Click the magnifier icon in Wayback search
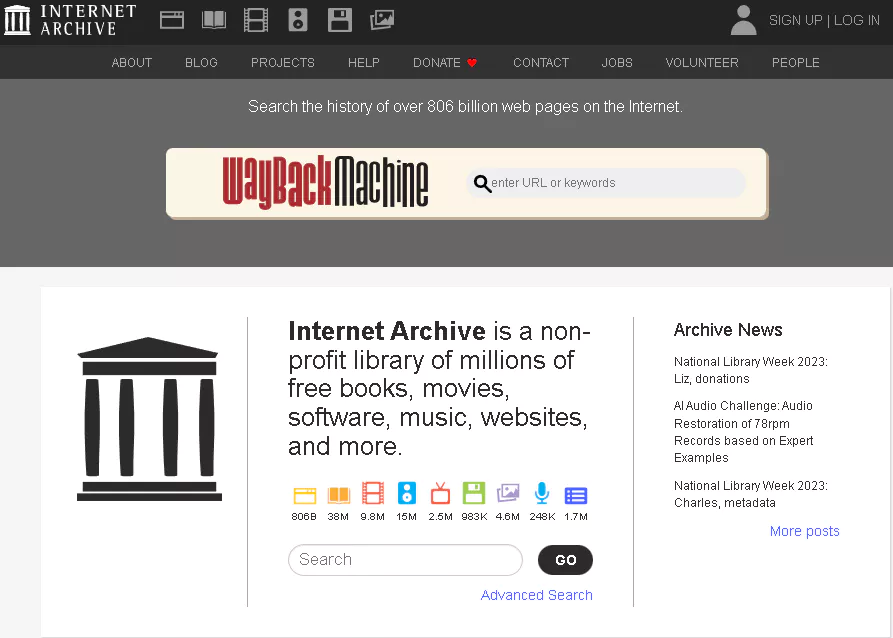Viewport: 893px width, 638px height. pos(482,183)
